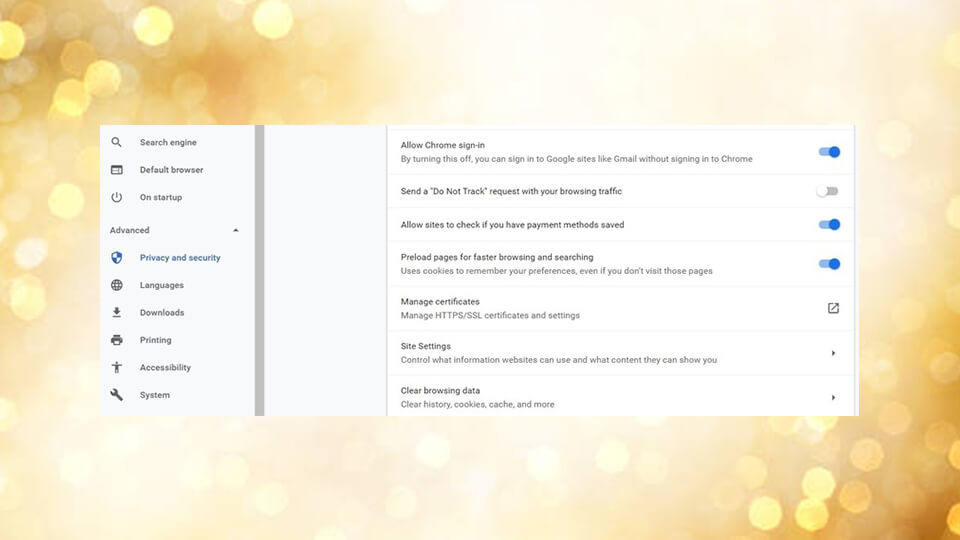Viewport: 960px width, 540px height.
Task: Click the Accessibility person icon
Action: (116, 367)
